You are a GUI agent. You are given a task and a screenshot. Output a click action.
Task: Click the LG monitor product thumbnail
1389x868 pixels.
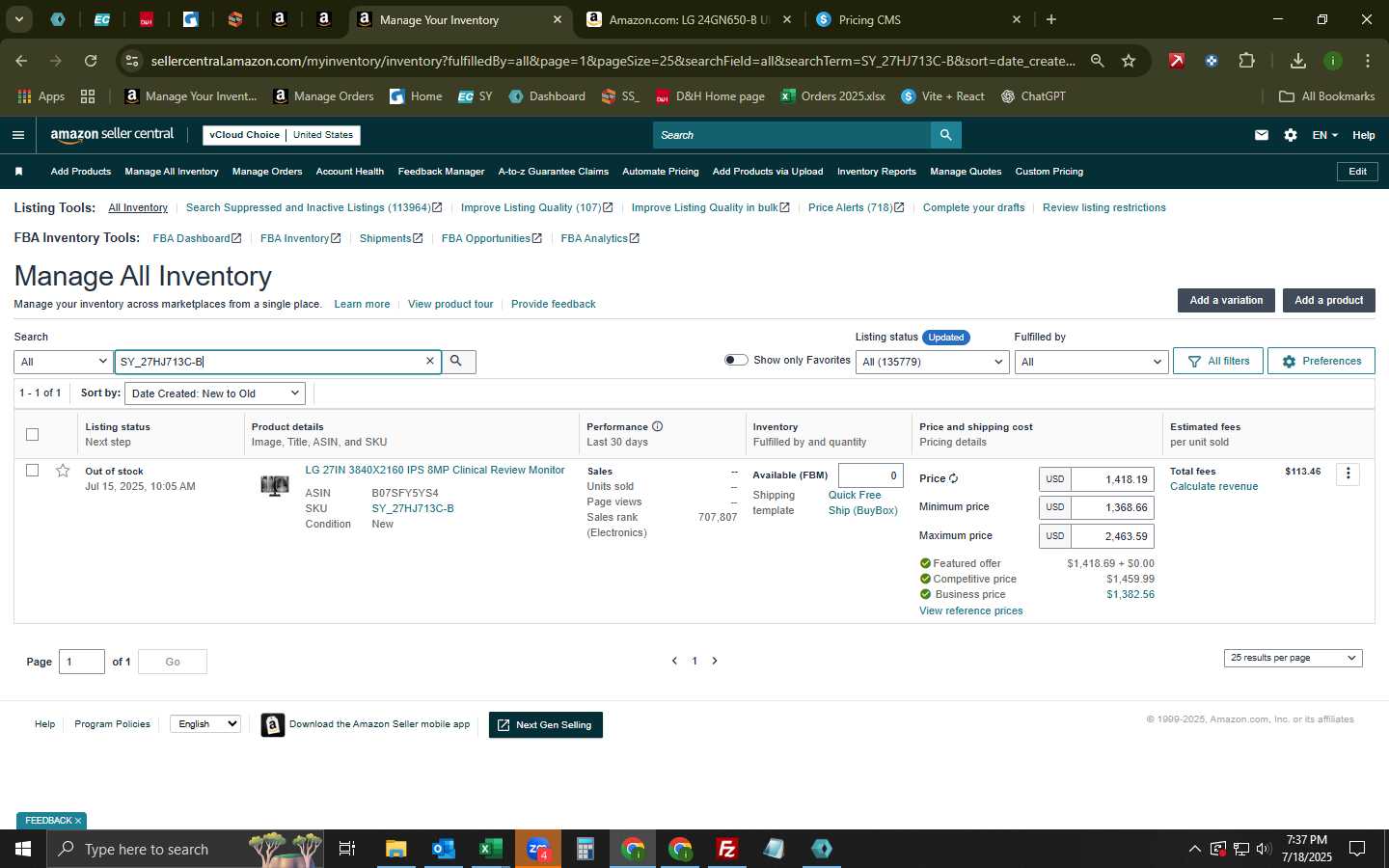(x=275, y=485)
